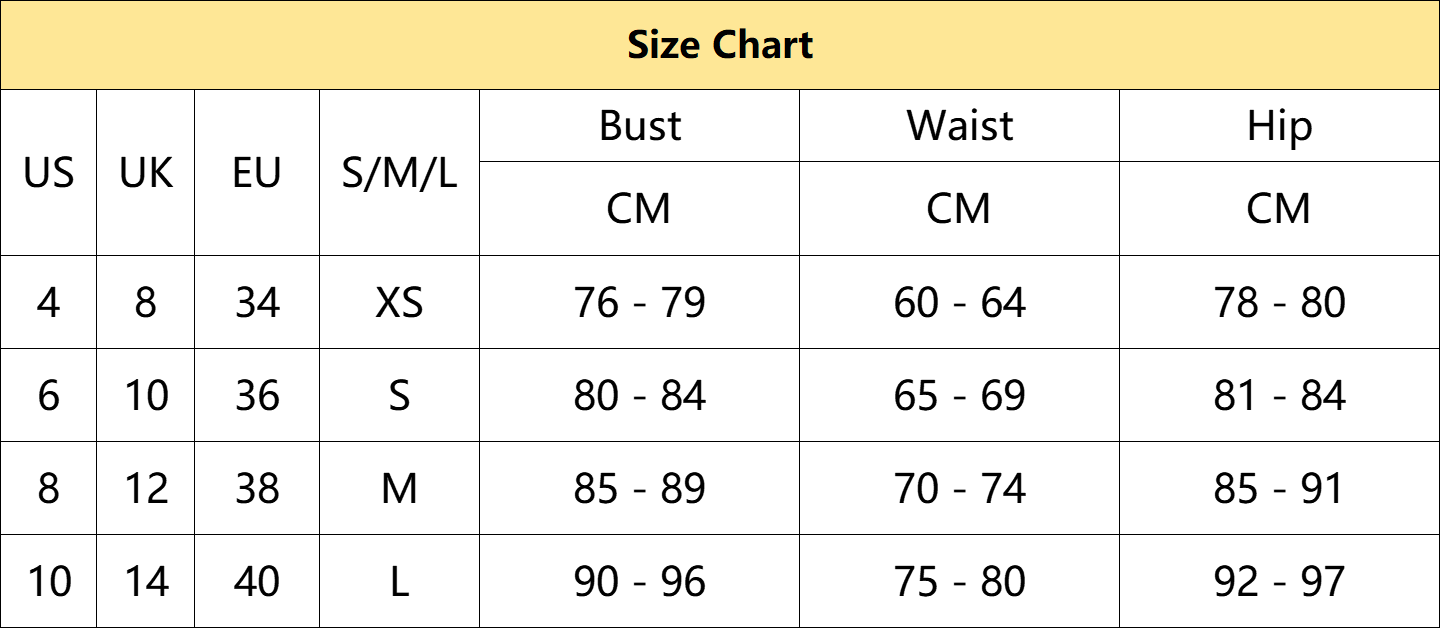The image size is (1440, 629).
Task: Click bust measurement 90 - 96
Action: [x=639, y=581]
